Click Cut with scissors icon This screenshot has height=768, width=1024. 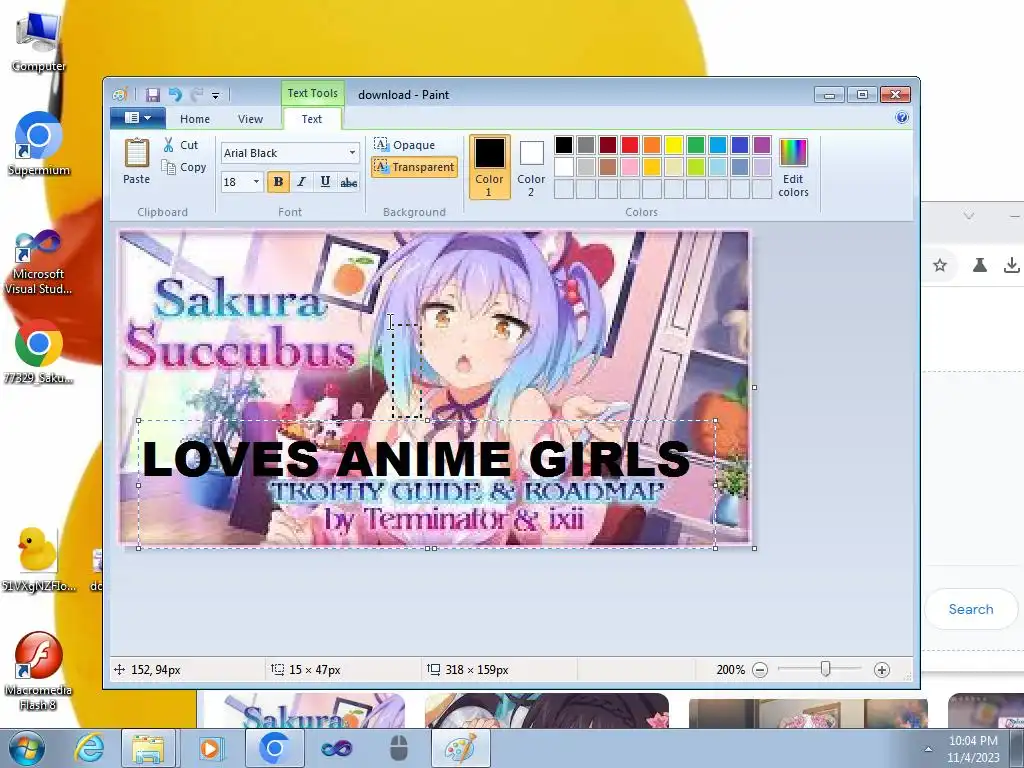click(181, 145)
